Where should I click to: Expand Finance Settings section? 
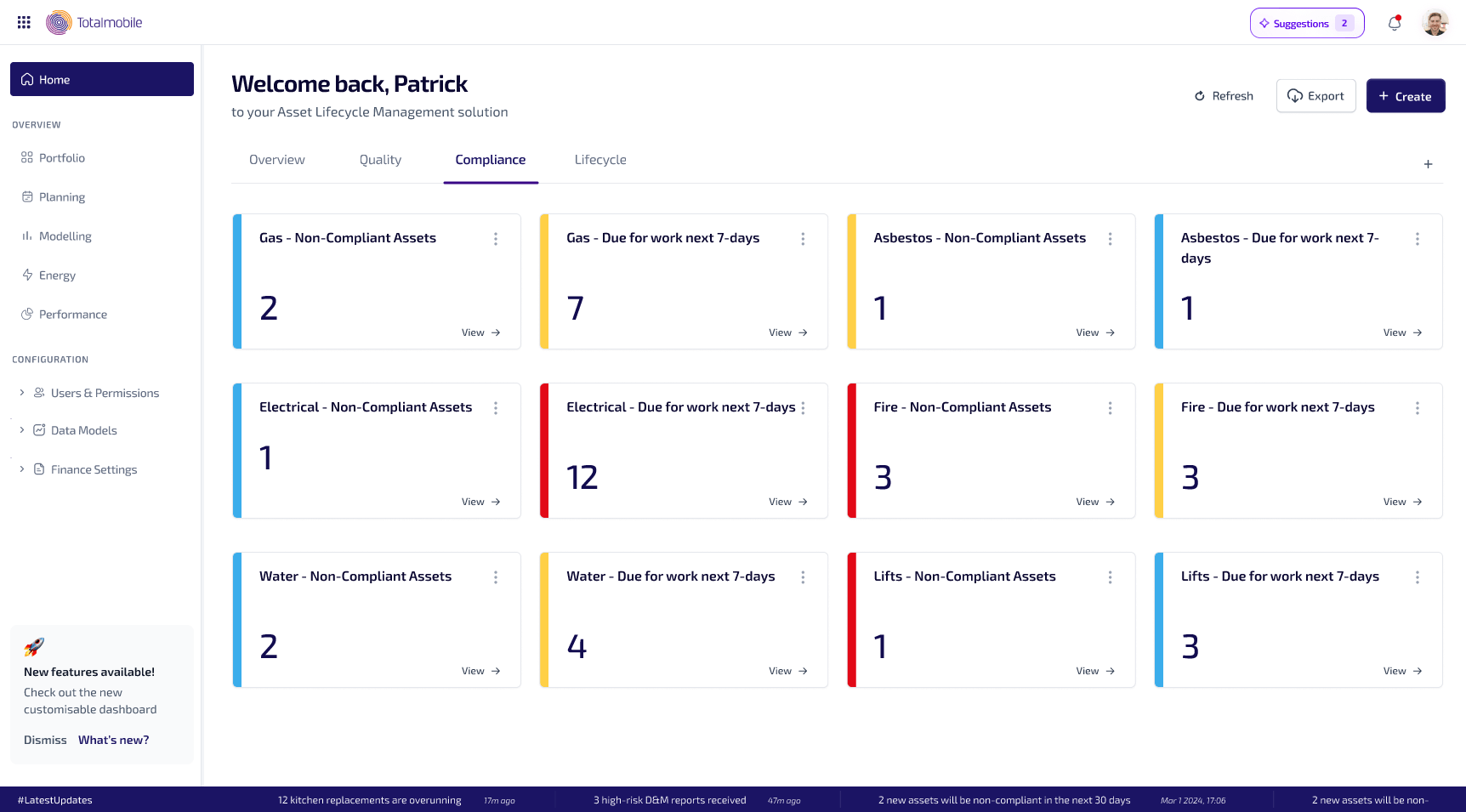22,469
